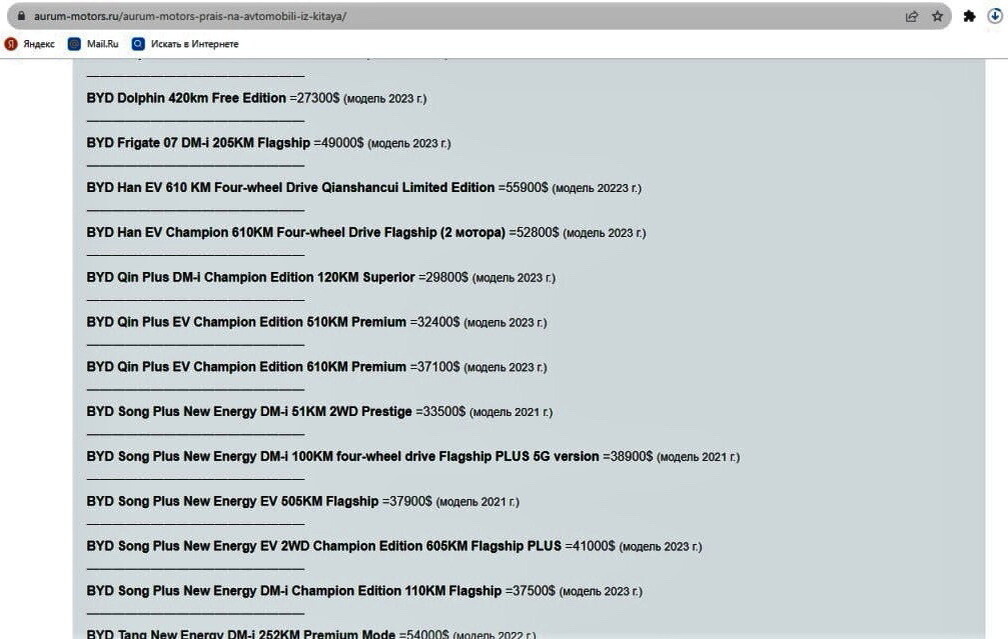Select BYD Song Plus EV 505KM Flagship
This screenshot has width=1008, height=639.
click(233, 501)
